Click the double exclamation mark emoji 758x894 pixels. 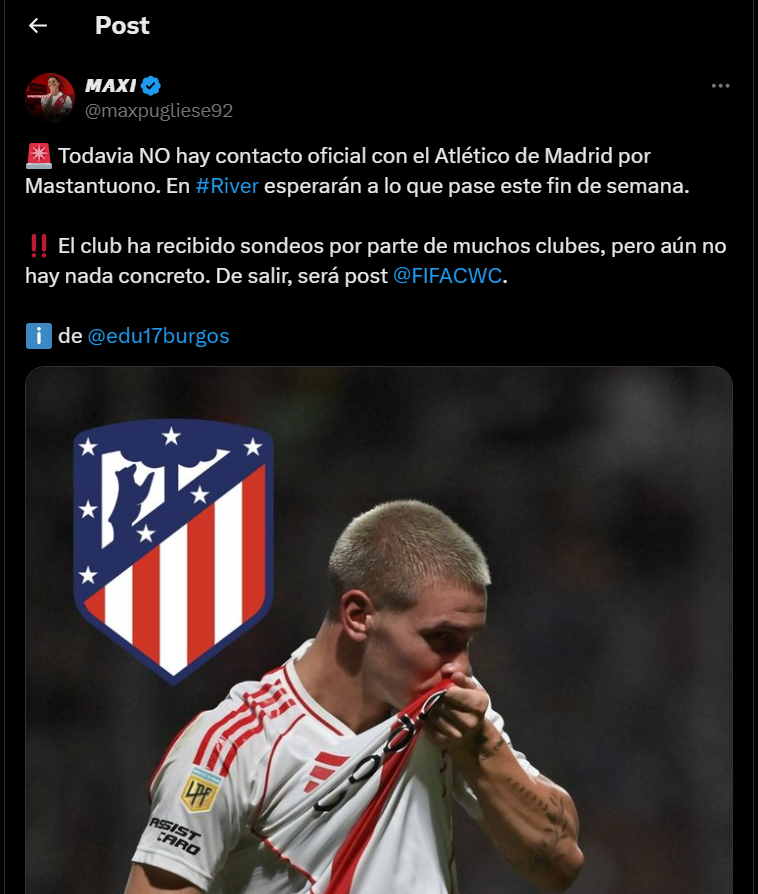39,246
